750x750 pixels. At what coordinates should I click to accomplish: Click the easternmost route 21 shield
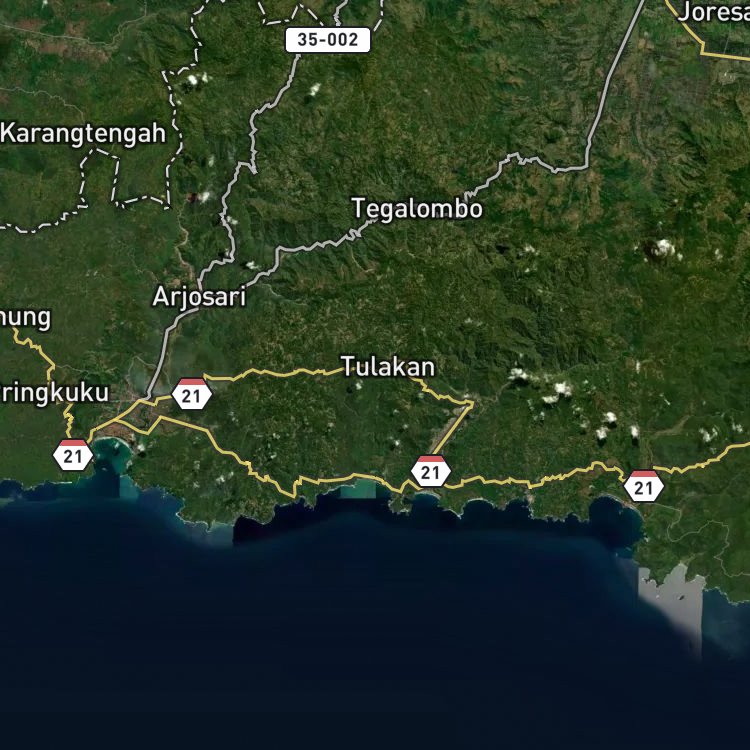[x=643, y=486]
